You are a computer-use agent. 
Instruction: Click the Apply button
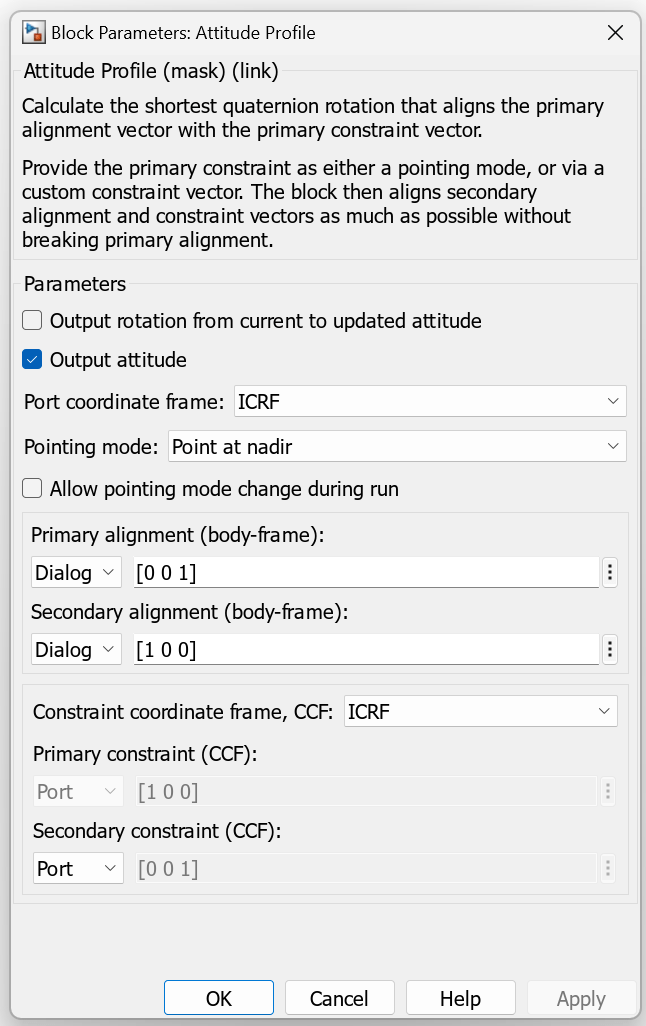581,998
